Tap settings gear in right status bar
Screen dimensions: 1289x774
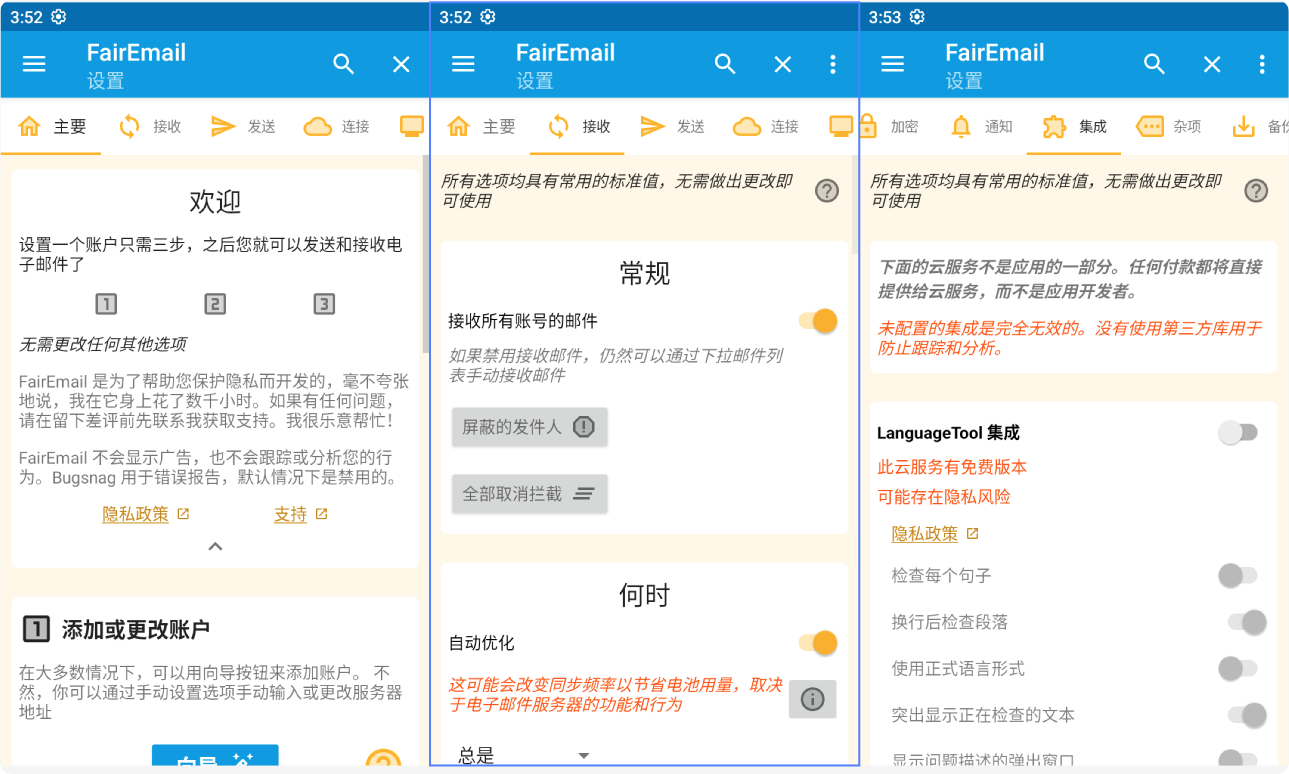tap(917, 17)
